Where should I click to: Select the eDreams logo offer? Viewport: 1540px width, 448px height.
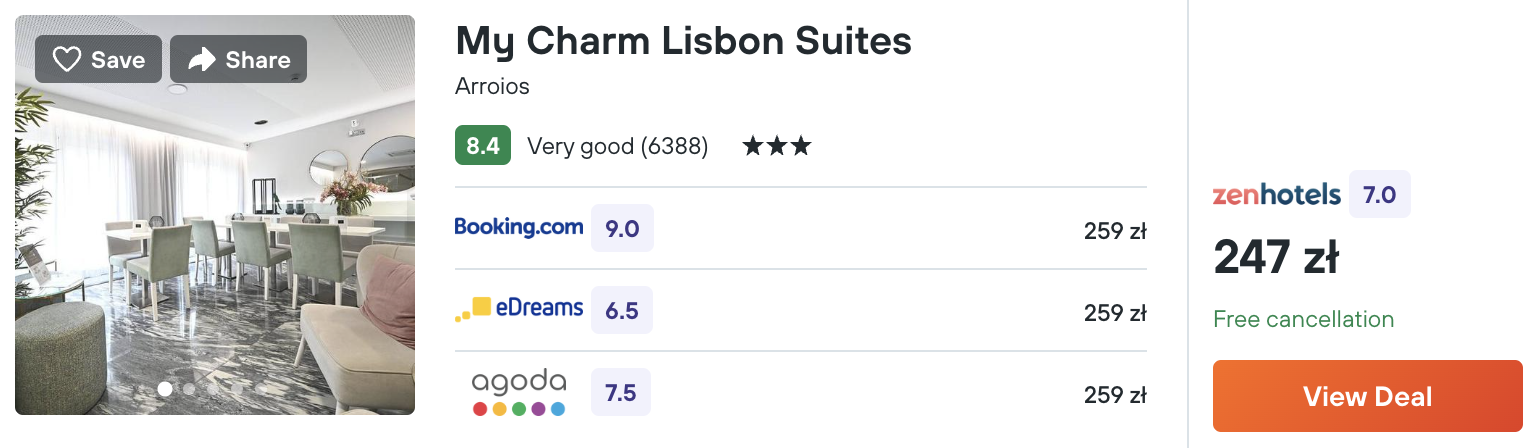pyautogui.click(x=519, y=310)
